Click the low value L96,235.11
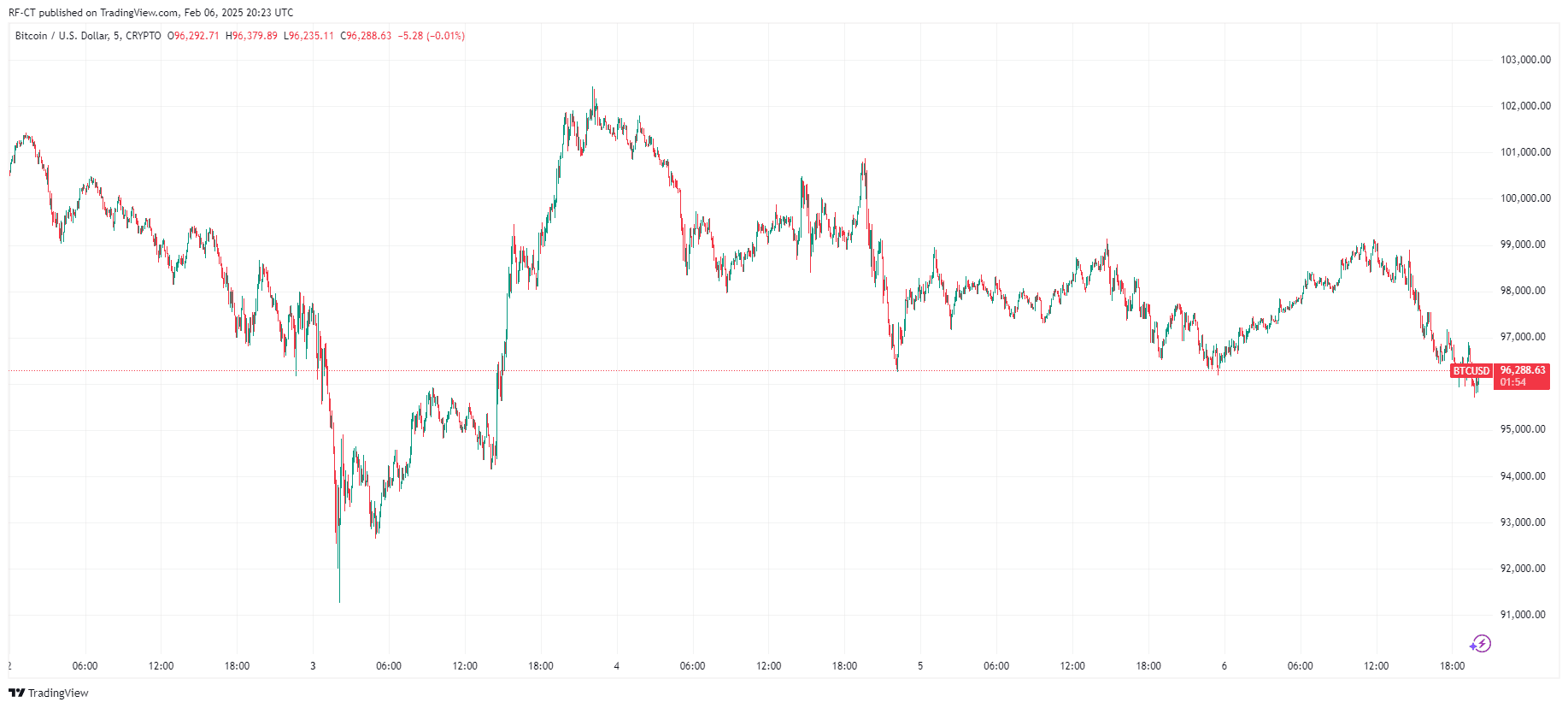Image resolution: width=1568 pixels, height=708 pixels. pyautogui.click(x=308, y=36)
